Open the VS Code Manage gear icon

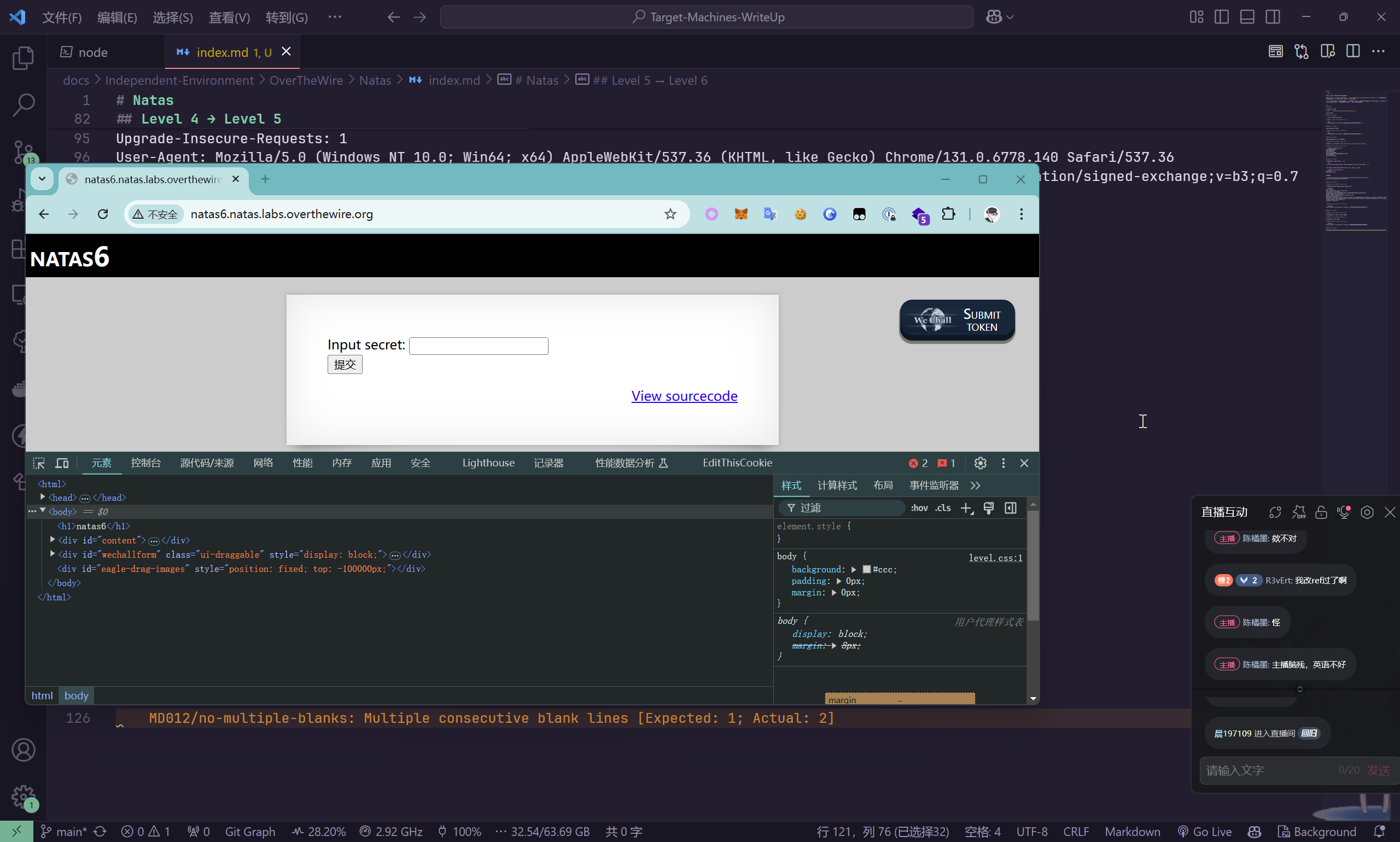click(x=24, y=797)
